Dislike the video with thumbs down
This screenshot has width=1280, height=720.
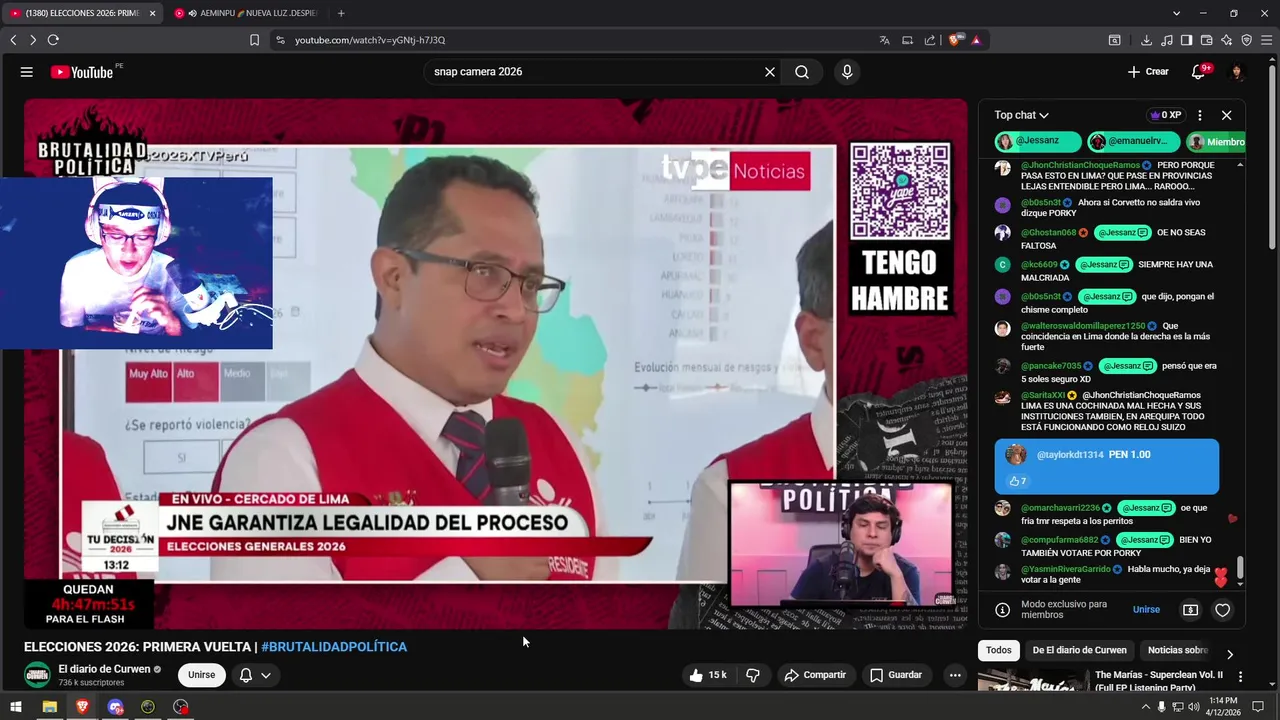[753, 675]
